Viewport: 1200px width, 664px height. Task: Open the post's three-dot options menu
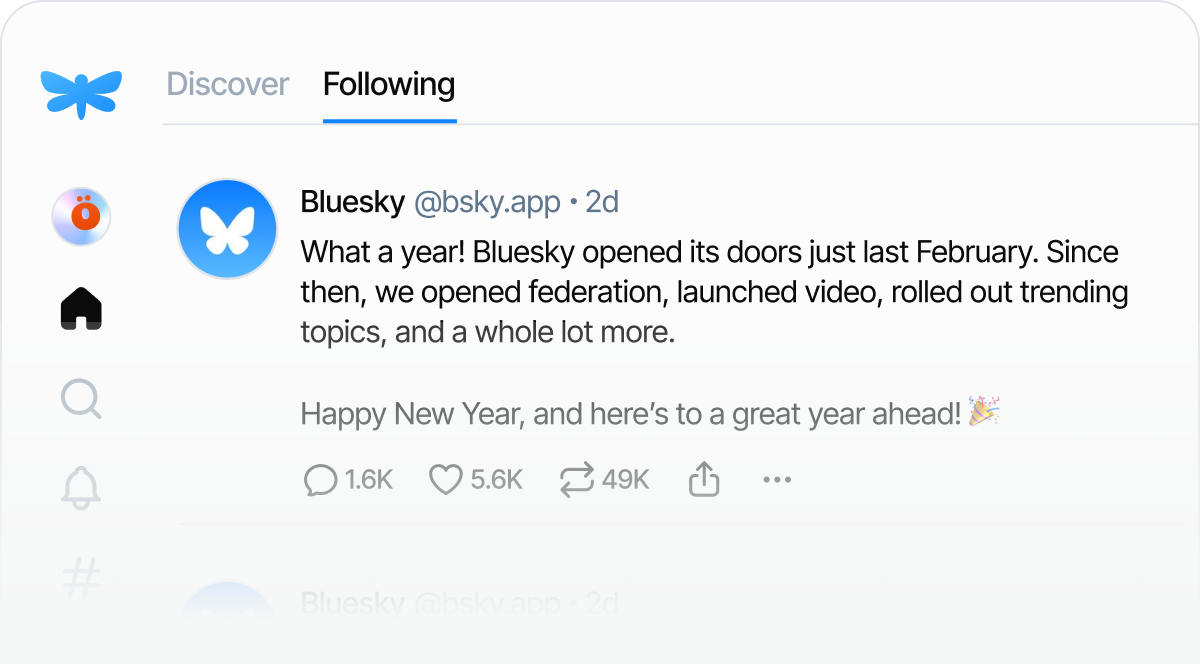(777, 479)
